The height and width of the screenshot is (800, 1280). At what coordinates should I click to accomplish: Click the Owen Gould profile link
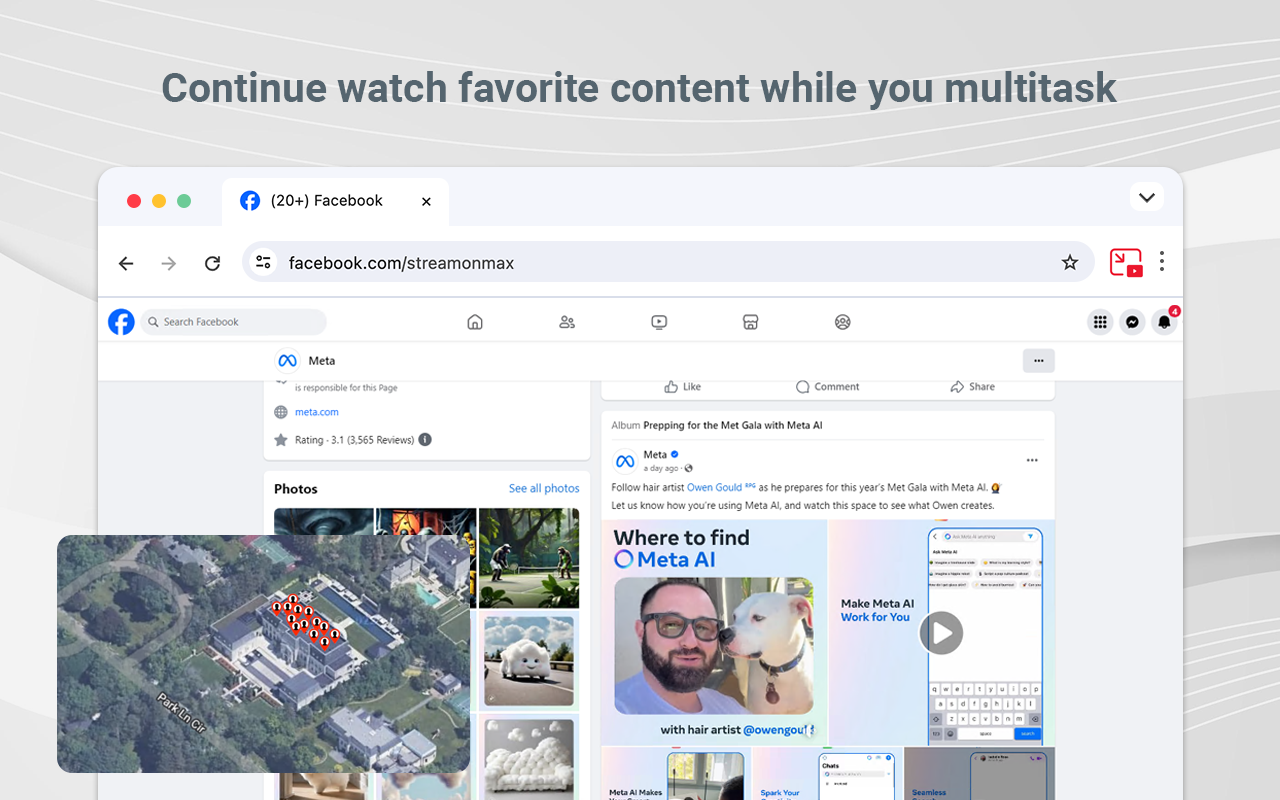click(714, 487)
